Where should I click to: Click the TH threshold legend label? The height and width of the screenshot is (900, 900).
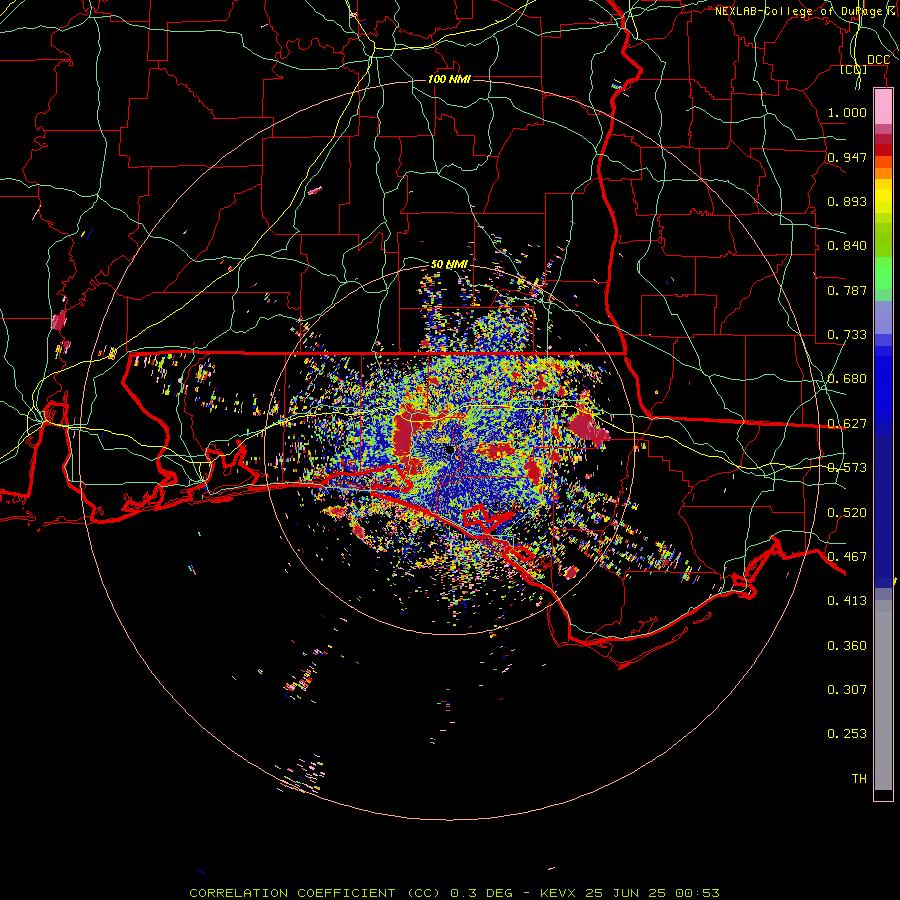(x=859, y=779)
